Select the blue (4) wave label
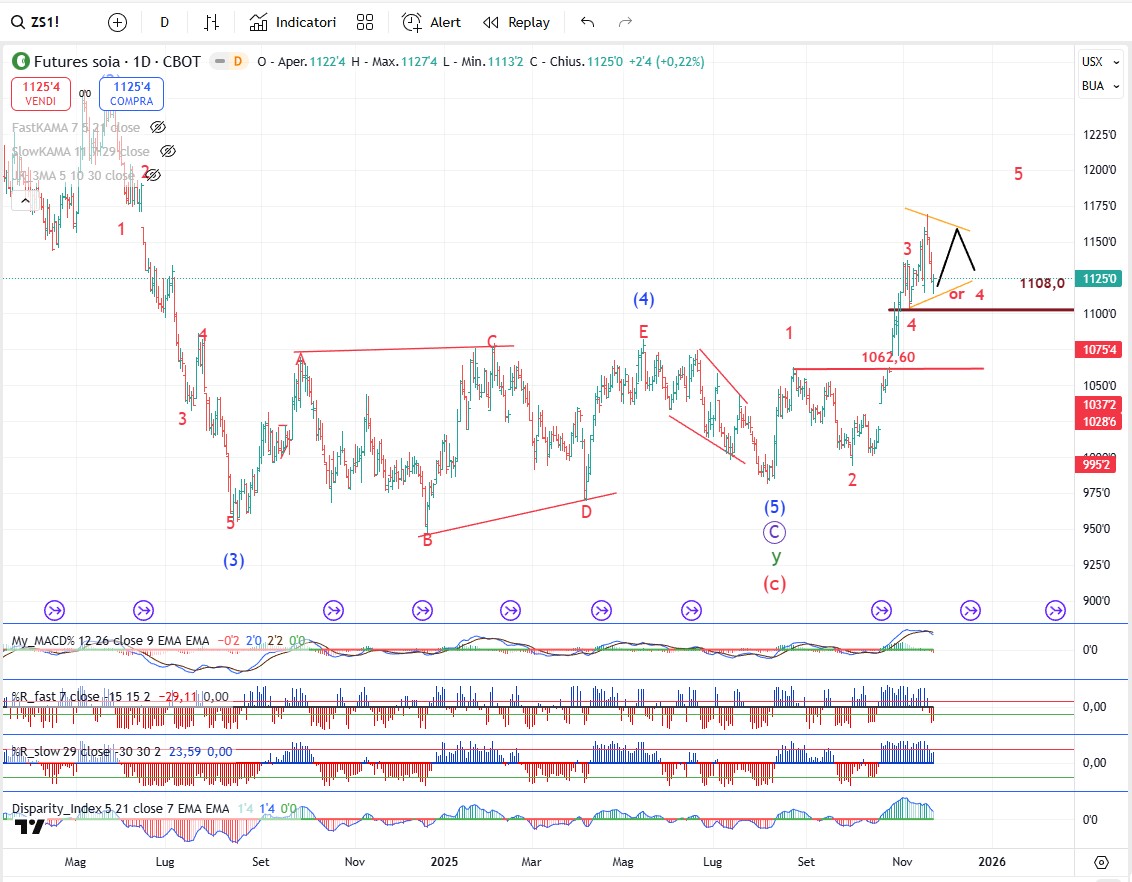Image resolution: width=1132 pixels, height=882 pixels. (643, 299)
